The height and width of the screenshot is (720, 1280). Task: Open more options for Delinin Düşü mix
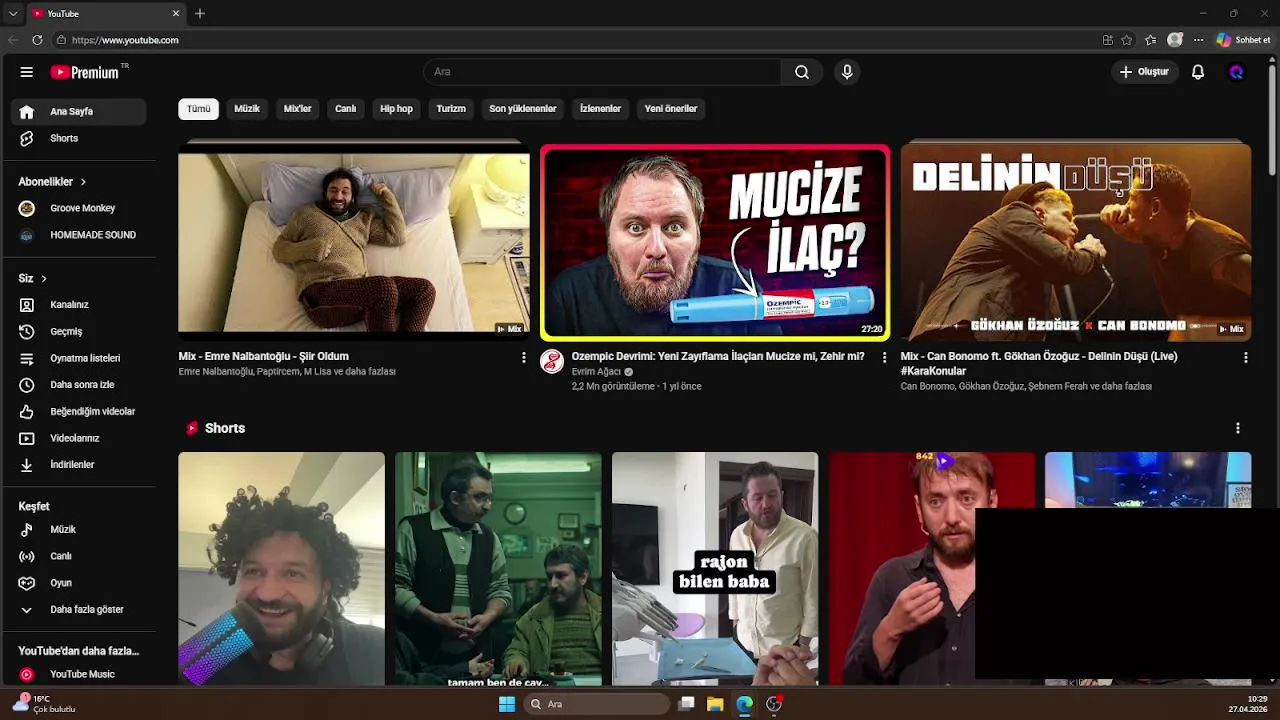coord(1245,357)
